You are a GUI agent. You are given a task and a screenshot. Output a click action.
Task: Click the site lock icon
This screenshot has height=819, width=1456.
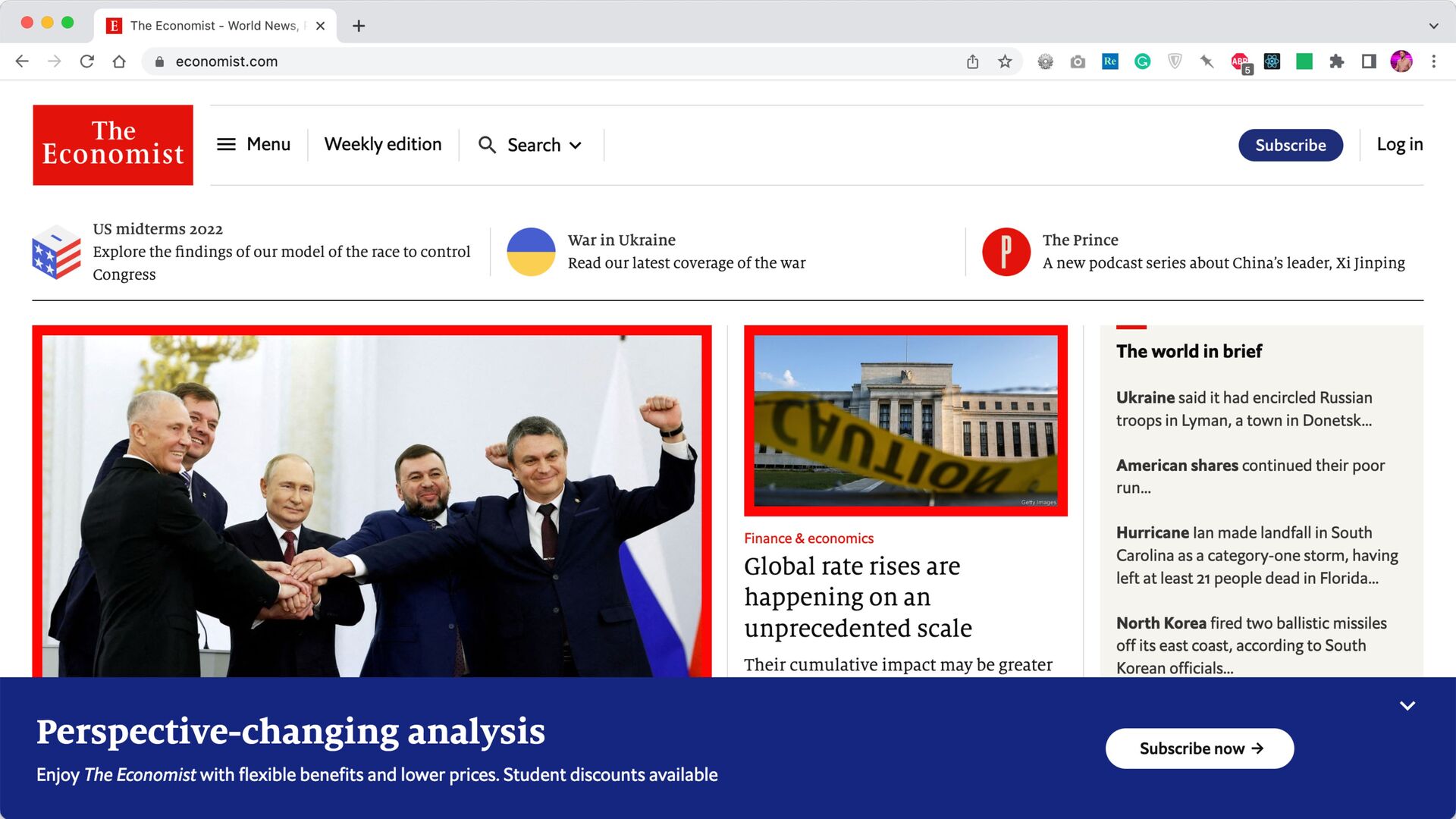click(159, 61)
